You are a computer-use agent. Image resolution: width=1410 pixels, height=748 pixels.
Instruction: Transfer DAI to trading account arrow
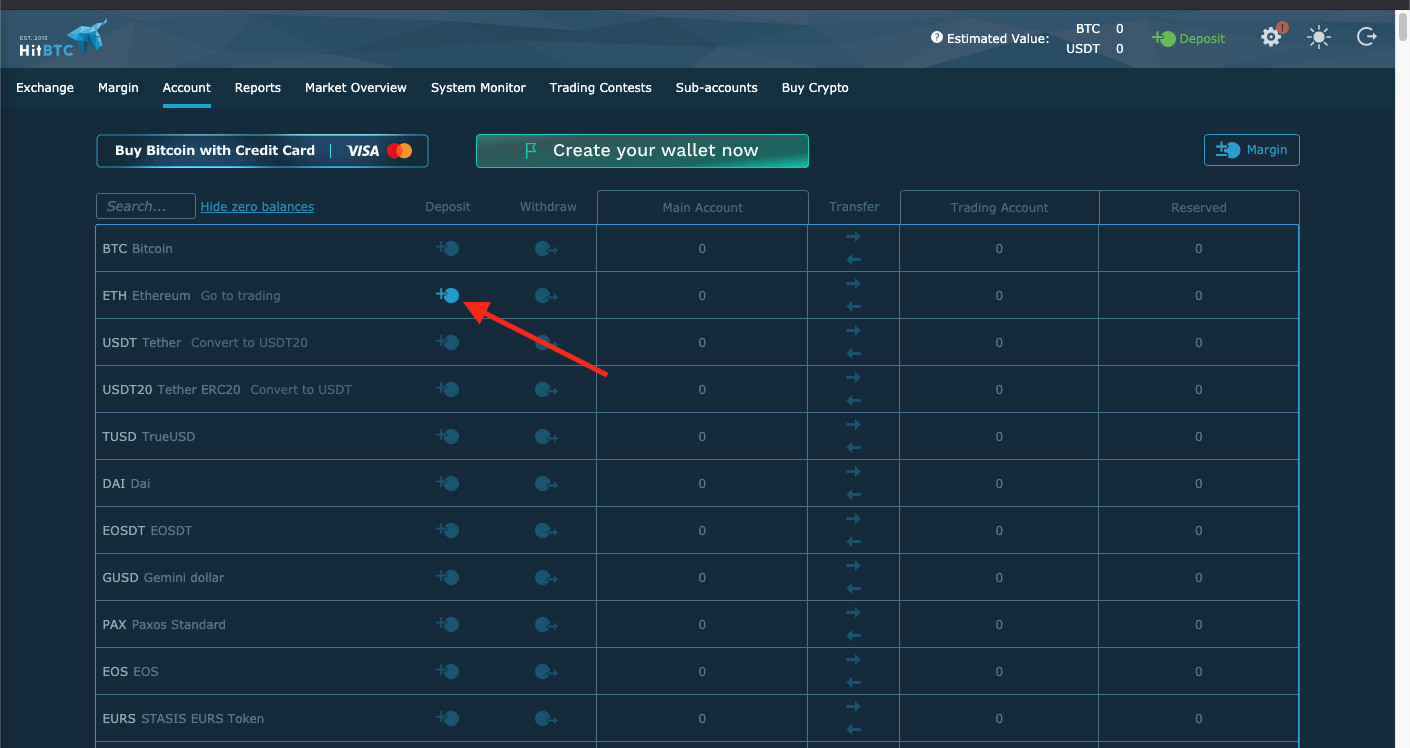tap(853, 472)
